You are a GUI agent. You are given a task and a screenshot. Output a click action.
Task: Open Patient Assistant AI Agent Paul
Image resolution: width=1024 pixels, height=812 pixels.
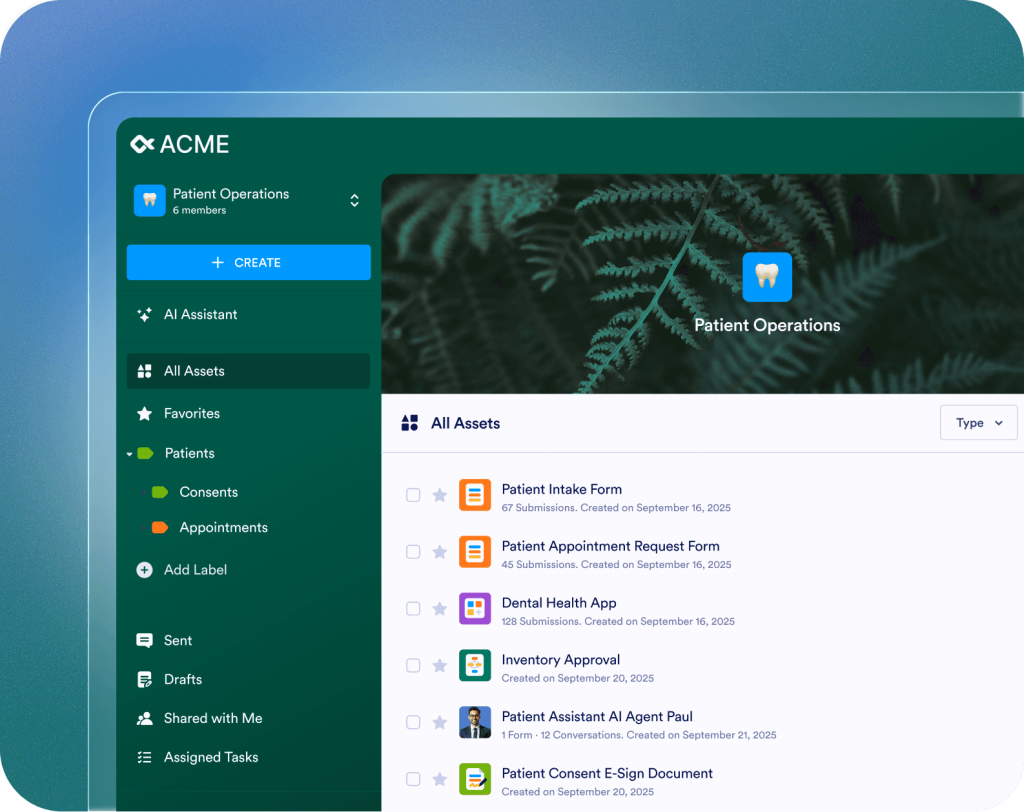(597, 716)
